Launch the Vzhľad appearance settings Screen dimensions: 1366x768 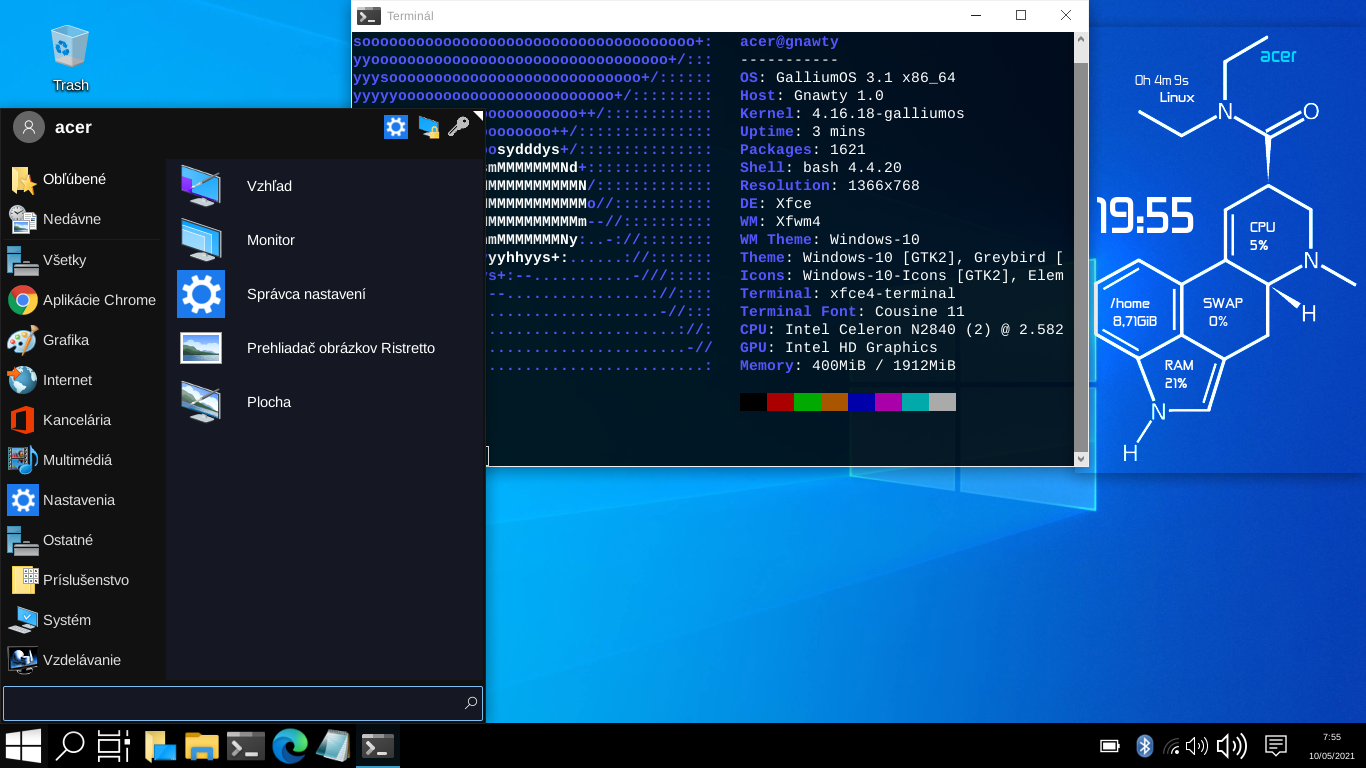(269, 186)
